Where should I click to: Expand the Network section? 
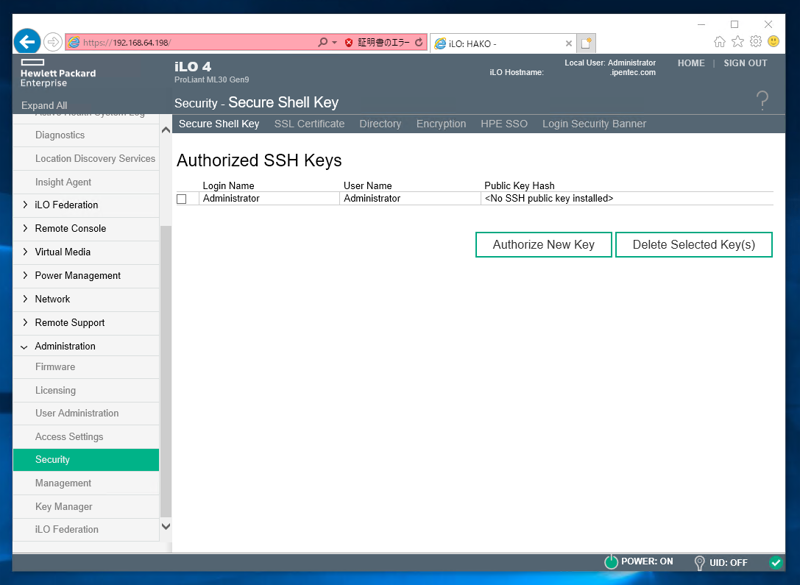pos(24,298)
